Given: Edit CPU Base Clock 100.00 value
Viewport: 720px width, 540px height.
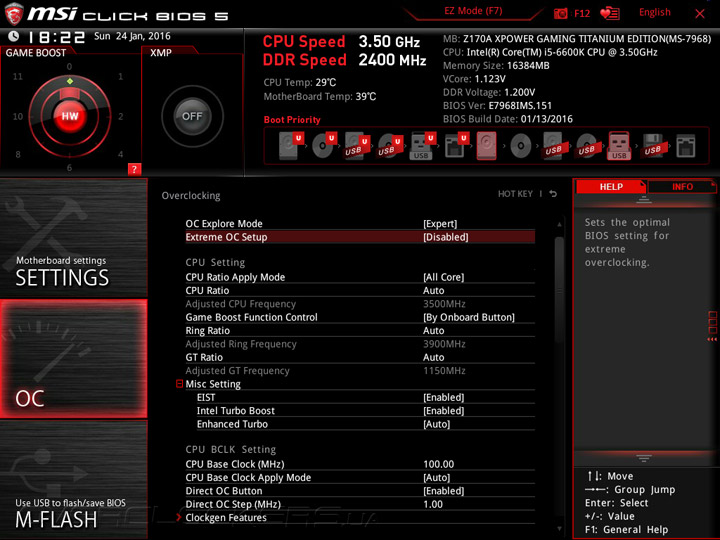Looking at the screenshot, I should point(439,464).
